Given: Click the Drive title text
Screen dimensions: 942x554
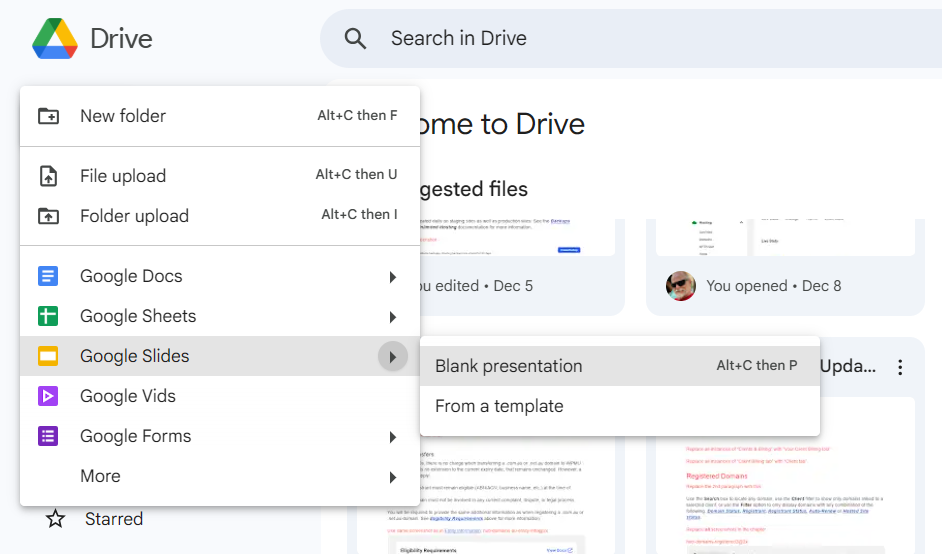Looking at the screenshot, I should point(121,39).
